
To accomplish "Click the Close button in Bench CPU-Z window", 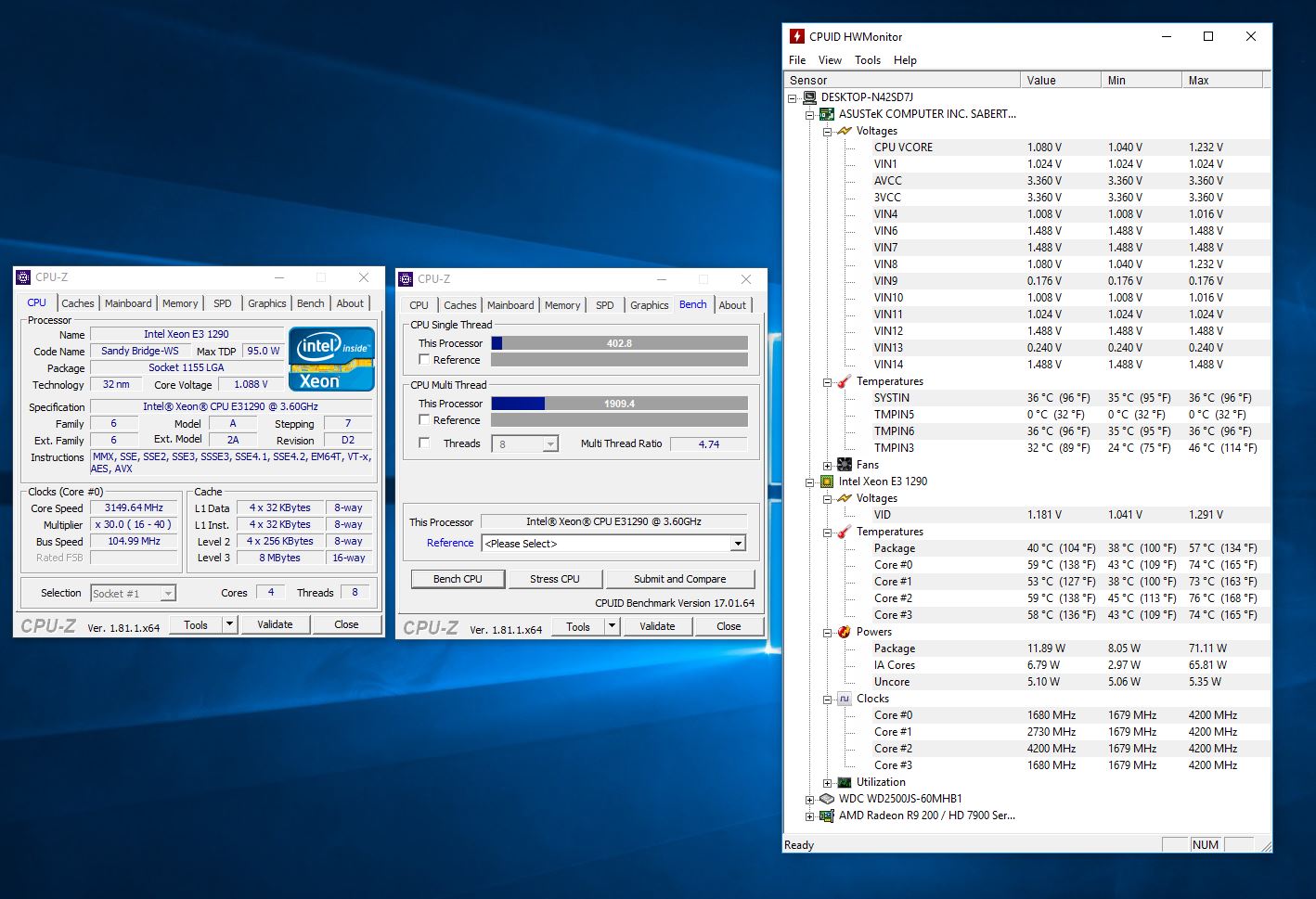I will 729,626.
